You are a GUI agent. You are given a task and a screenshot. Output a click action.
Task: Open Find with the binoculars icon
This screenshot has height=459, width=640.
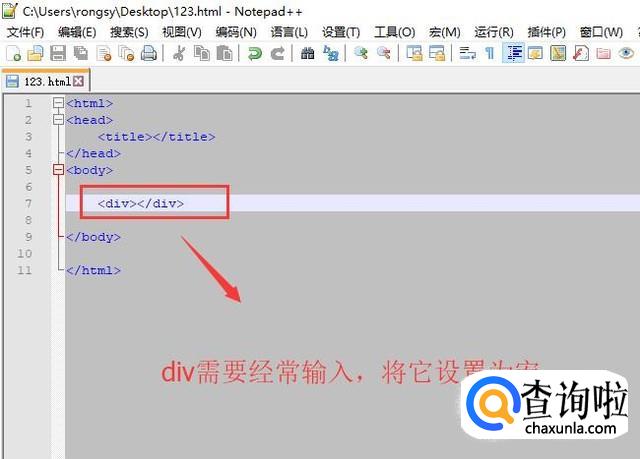click(307, 53)
